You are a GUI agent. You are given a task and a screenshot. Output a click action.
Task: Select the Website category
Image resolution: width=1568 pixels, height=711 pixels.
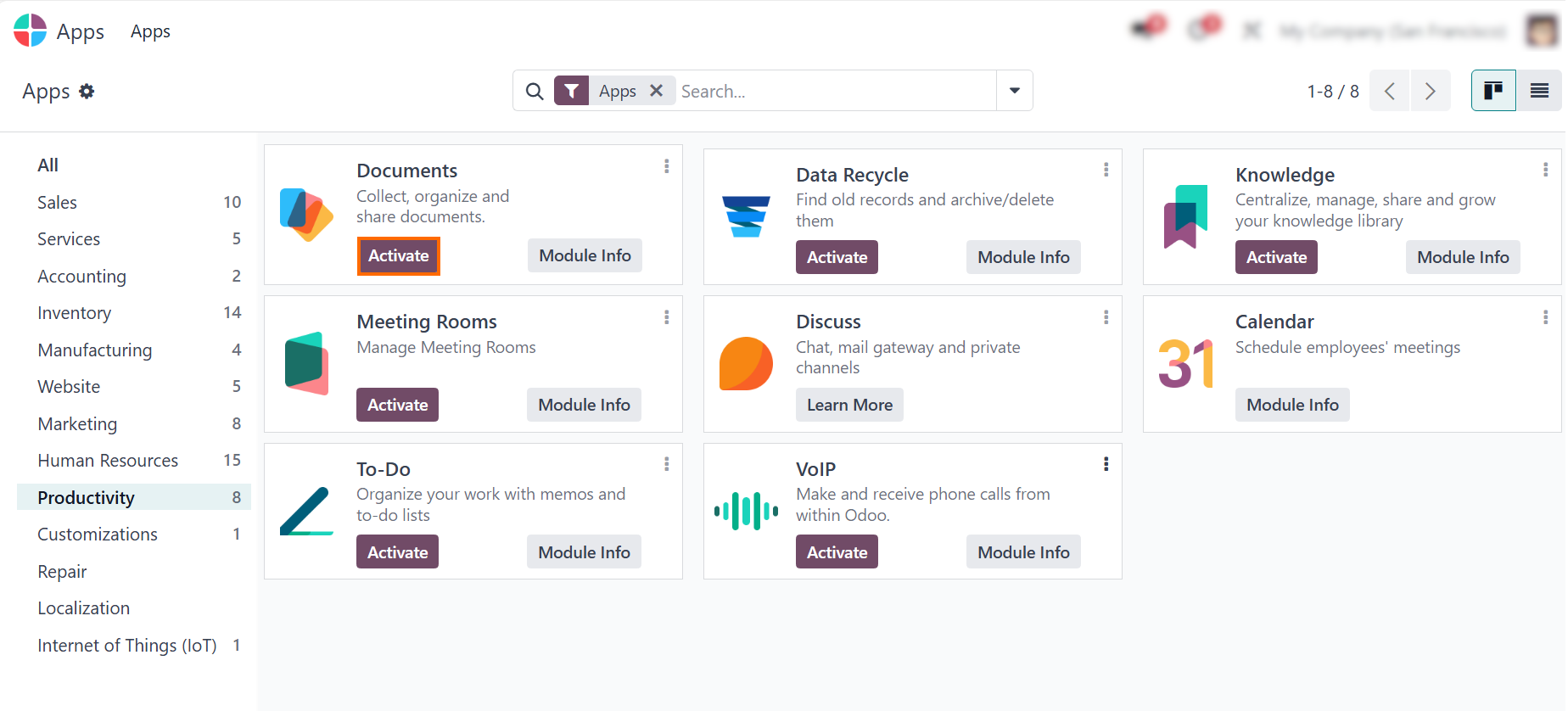[134, 387]
